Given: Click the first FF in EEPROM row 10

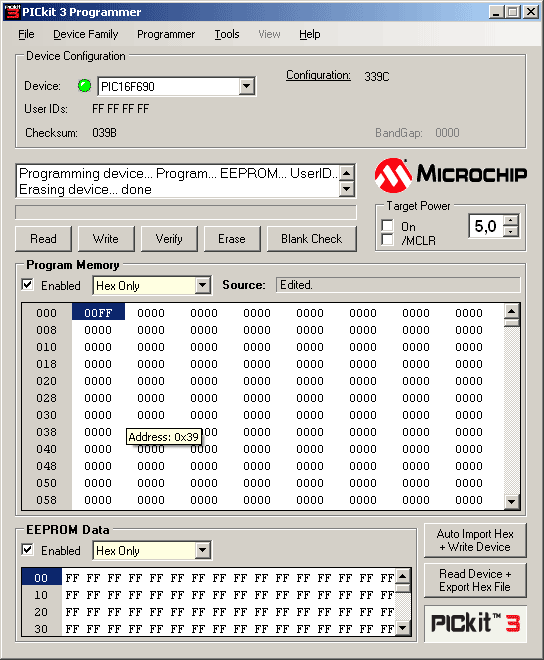Looking at the screenshot, I should 72,595.
